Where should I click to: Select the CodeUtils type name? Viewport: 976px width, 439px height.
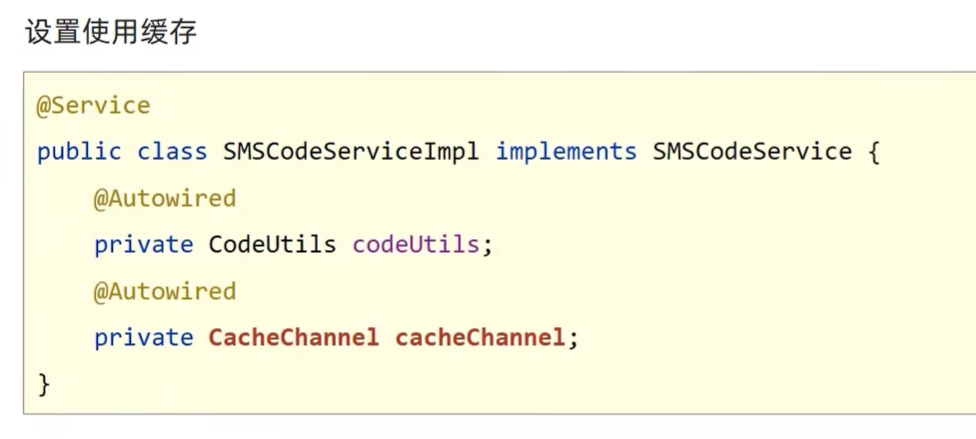click(x=272, y=245)
